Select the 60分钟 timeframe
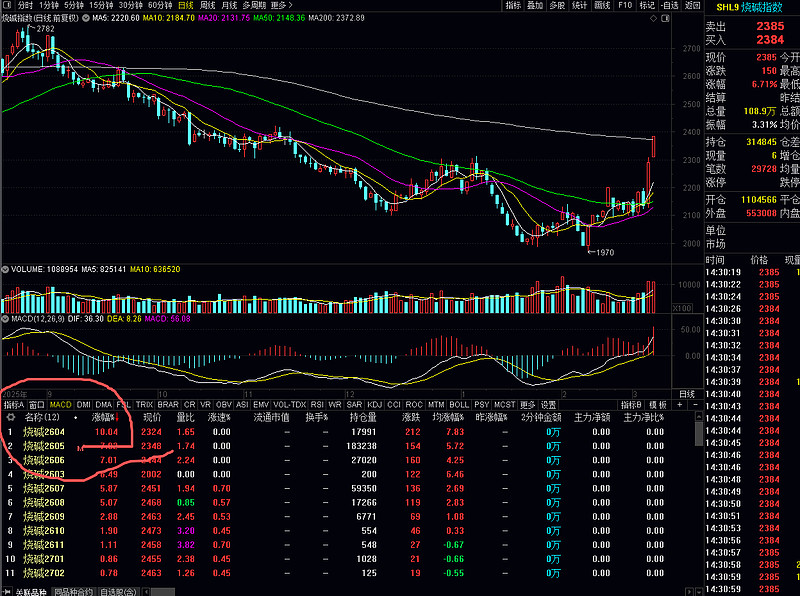 tap(160, 5)
